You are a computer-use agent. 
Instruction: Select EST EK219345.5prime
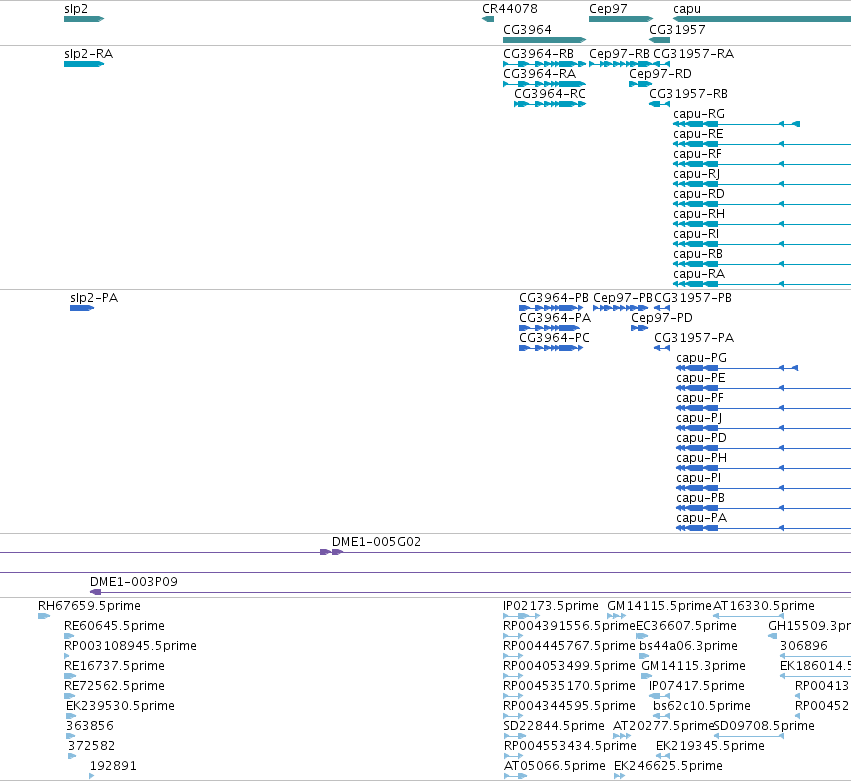coord(710,746)
